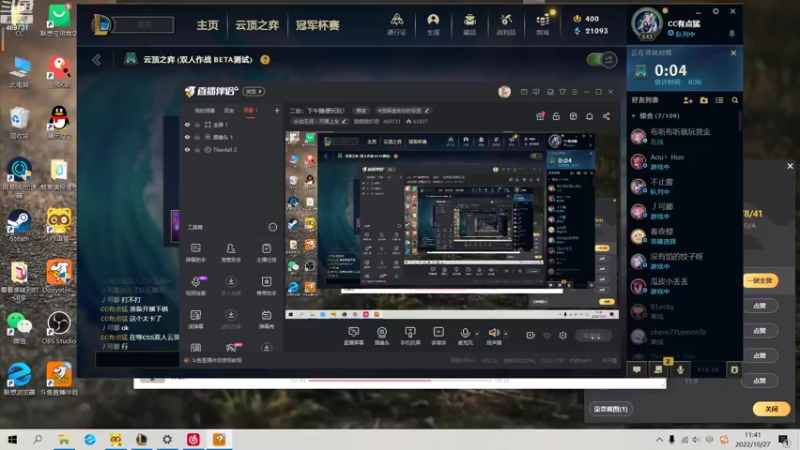Click the gift box icon with red badge

[x=540, y=116]
